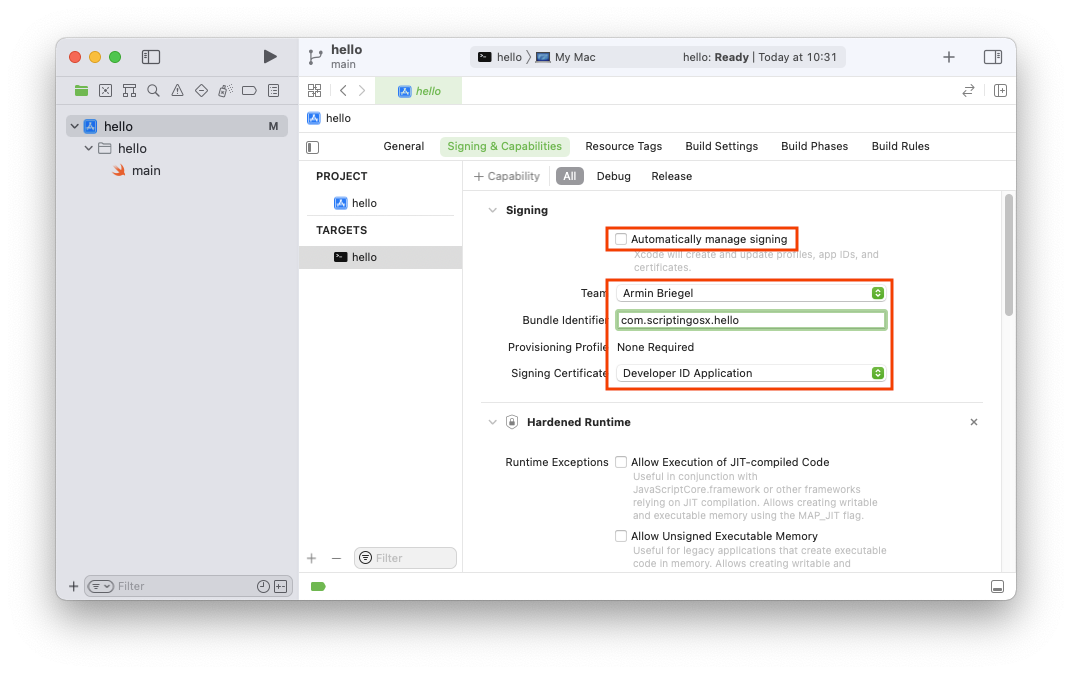Go back in editor history
This screenshot has height=674, width=1072.
[343, 90]
